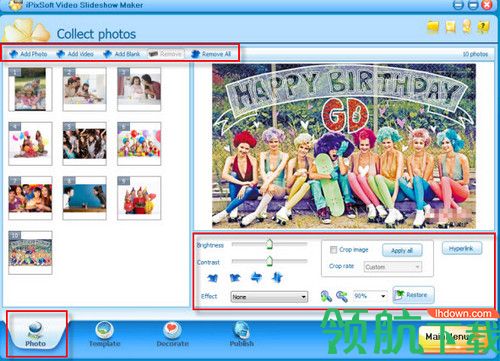The height and width of the screenshot is (361, 500).
Task: Click Remove All in the toolbar
Action: (x=211, y=54)
